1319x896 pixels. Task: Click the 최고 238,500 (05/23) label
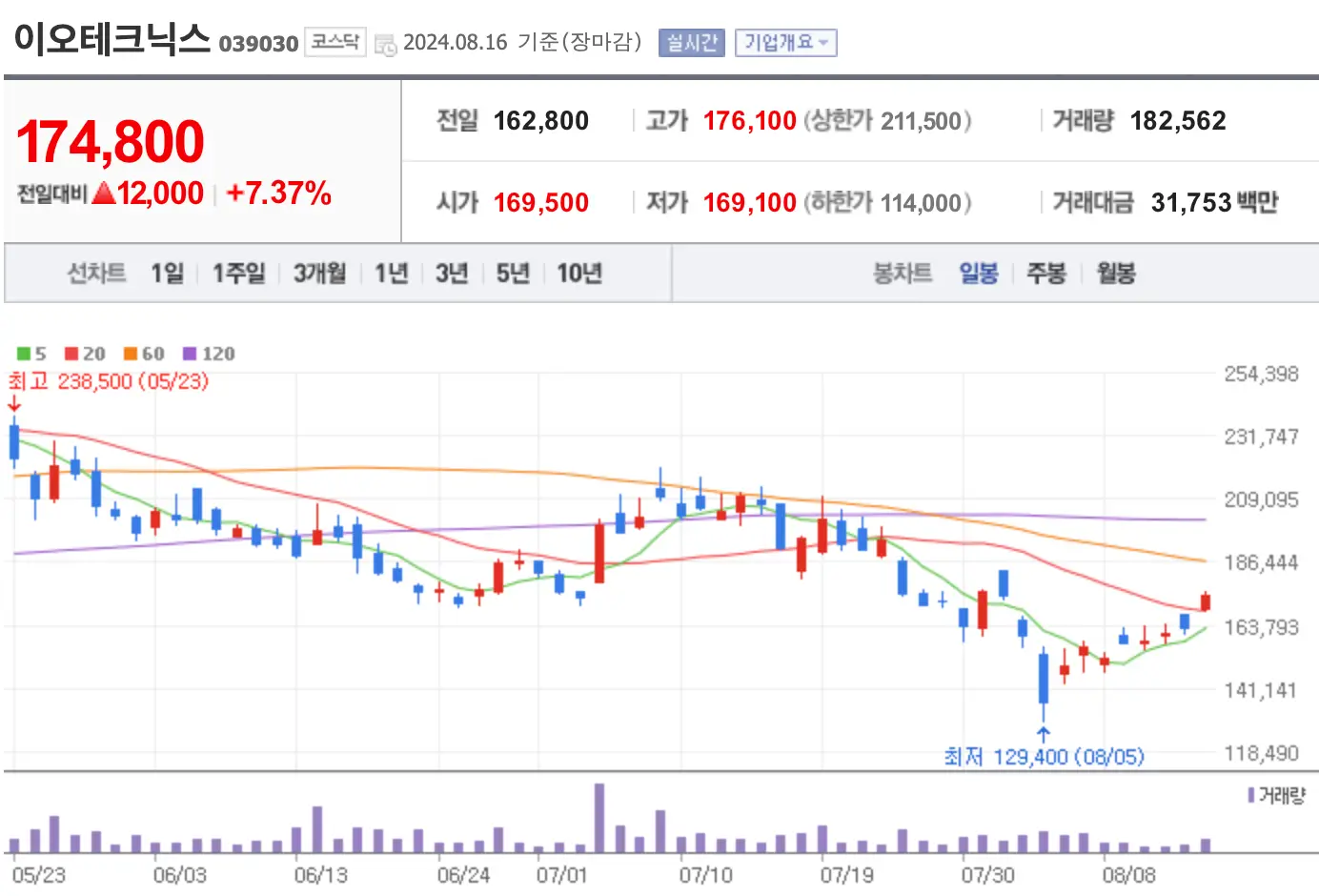(x=109, y=381)
